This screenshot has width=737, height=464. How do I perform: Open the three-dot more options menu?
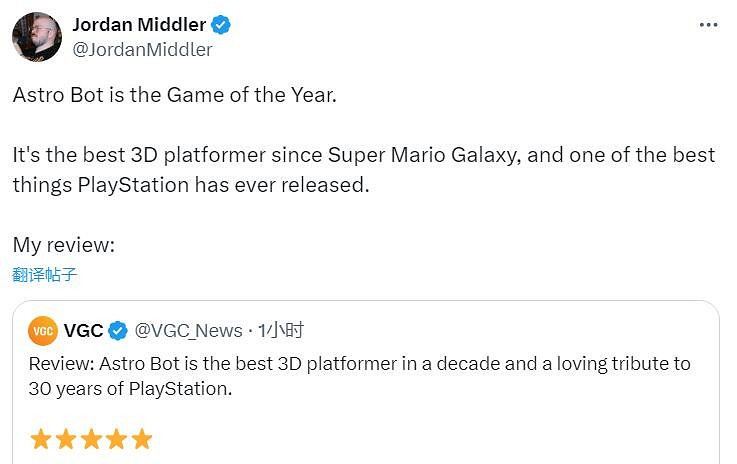point(708,24)
